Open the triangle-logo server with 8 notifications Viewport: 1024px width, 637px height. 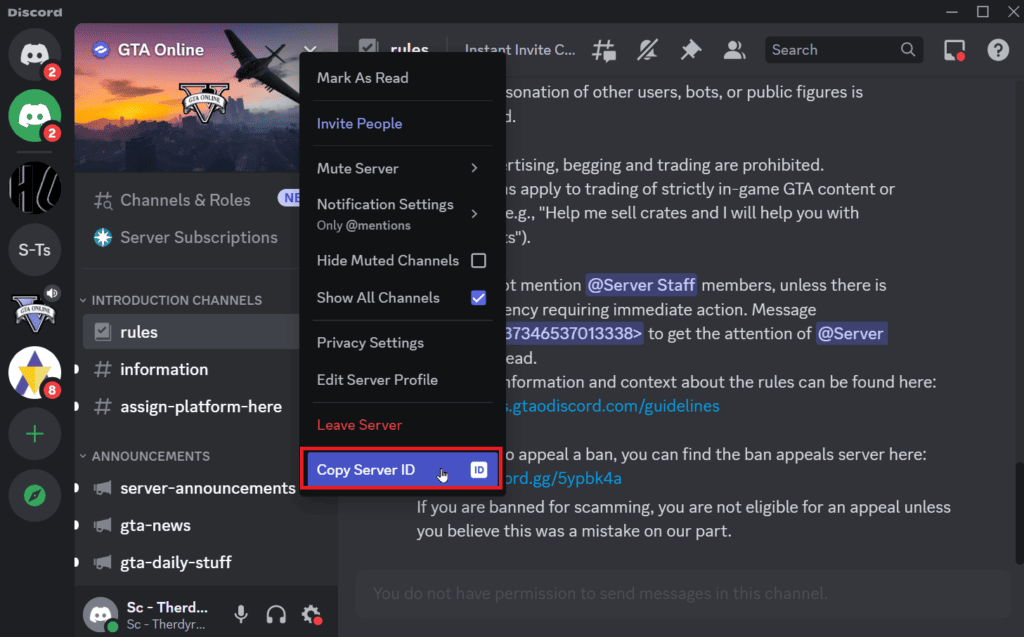pos(35,372)
